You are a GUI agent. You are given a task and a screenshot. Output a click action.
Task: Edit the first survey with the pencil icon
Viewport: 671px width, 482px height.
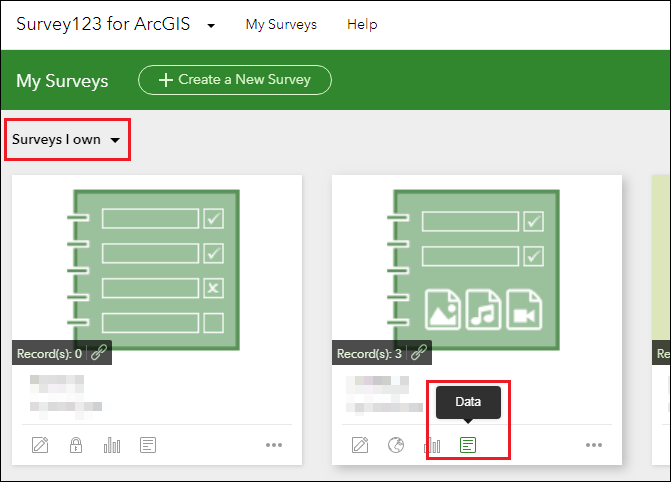(40, 445)
